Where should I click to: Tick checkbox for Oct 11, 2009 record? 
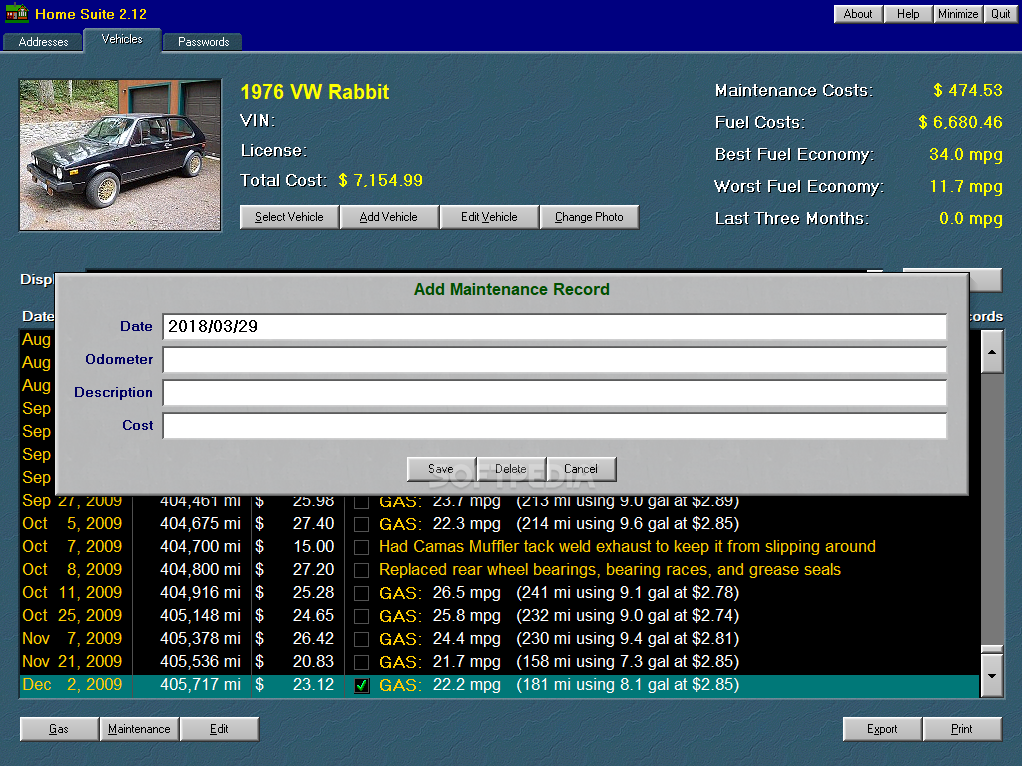pos(361,594)
